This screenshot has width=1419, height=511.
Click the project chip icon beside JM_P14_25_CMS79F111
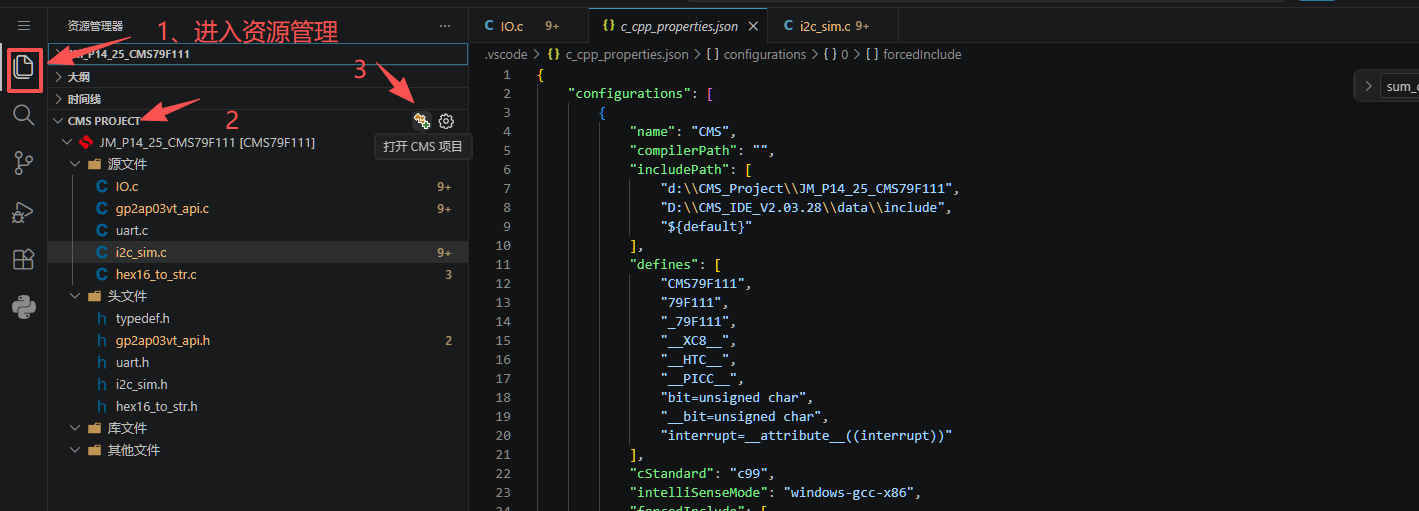pos(86,143)
